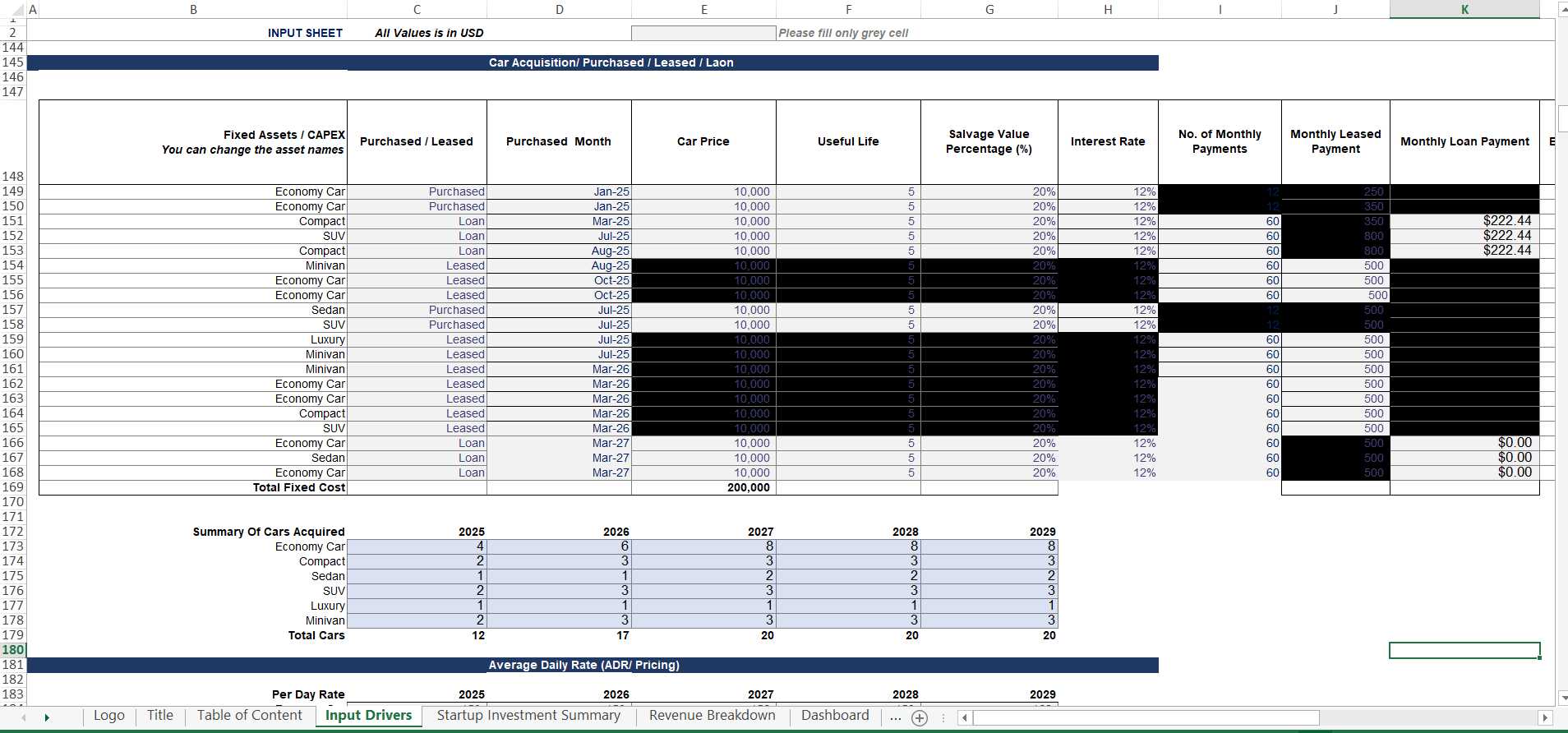The height and width of the screenshot is (733, 1568).
Task: Click 2029 Minivan count in row 178
Action: coord(989,620)
